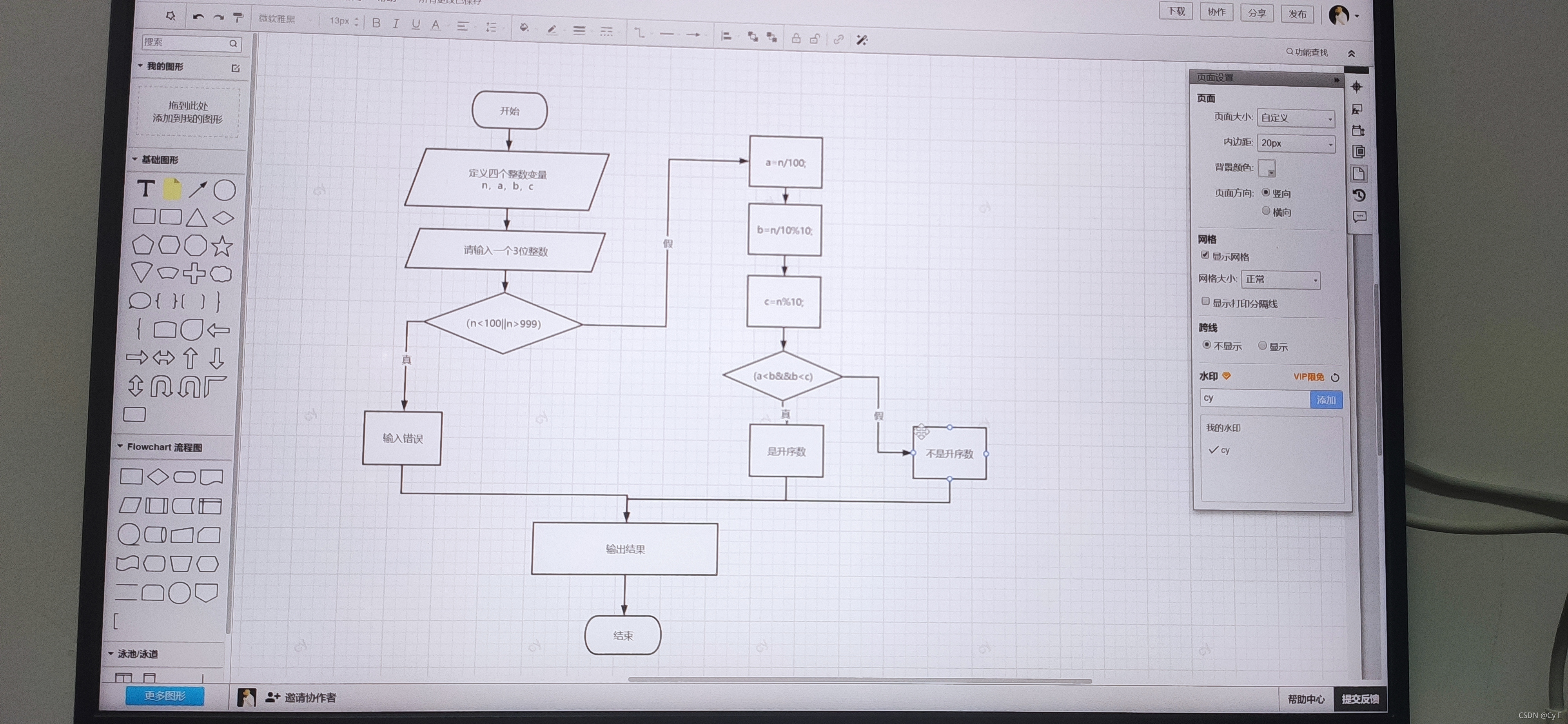Toggle italic text formatting
This screenshot has height=724, width=1568.
[x=396, y=24]
